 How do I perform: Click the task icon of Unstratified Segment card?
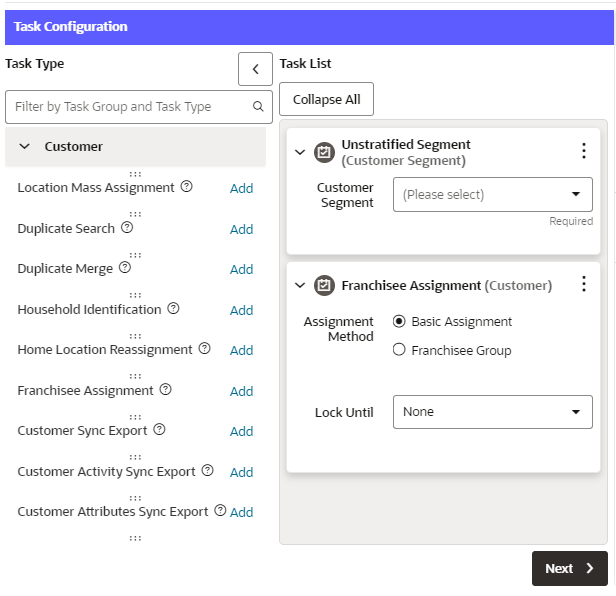click(x=324, y=152)
